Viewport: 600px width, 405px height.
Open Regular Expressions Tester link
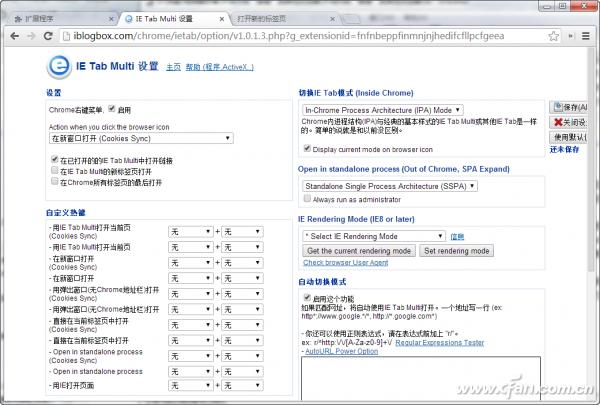440,343
